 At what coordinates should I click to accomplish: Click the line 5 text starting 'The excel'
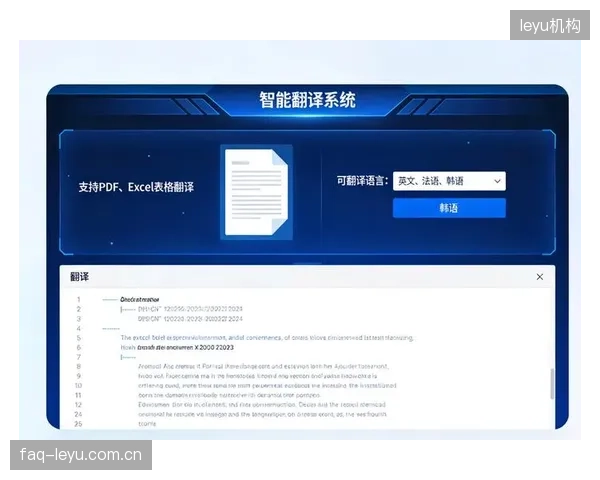[x=267, y=338]
